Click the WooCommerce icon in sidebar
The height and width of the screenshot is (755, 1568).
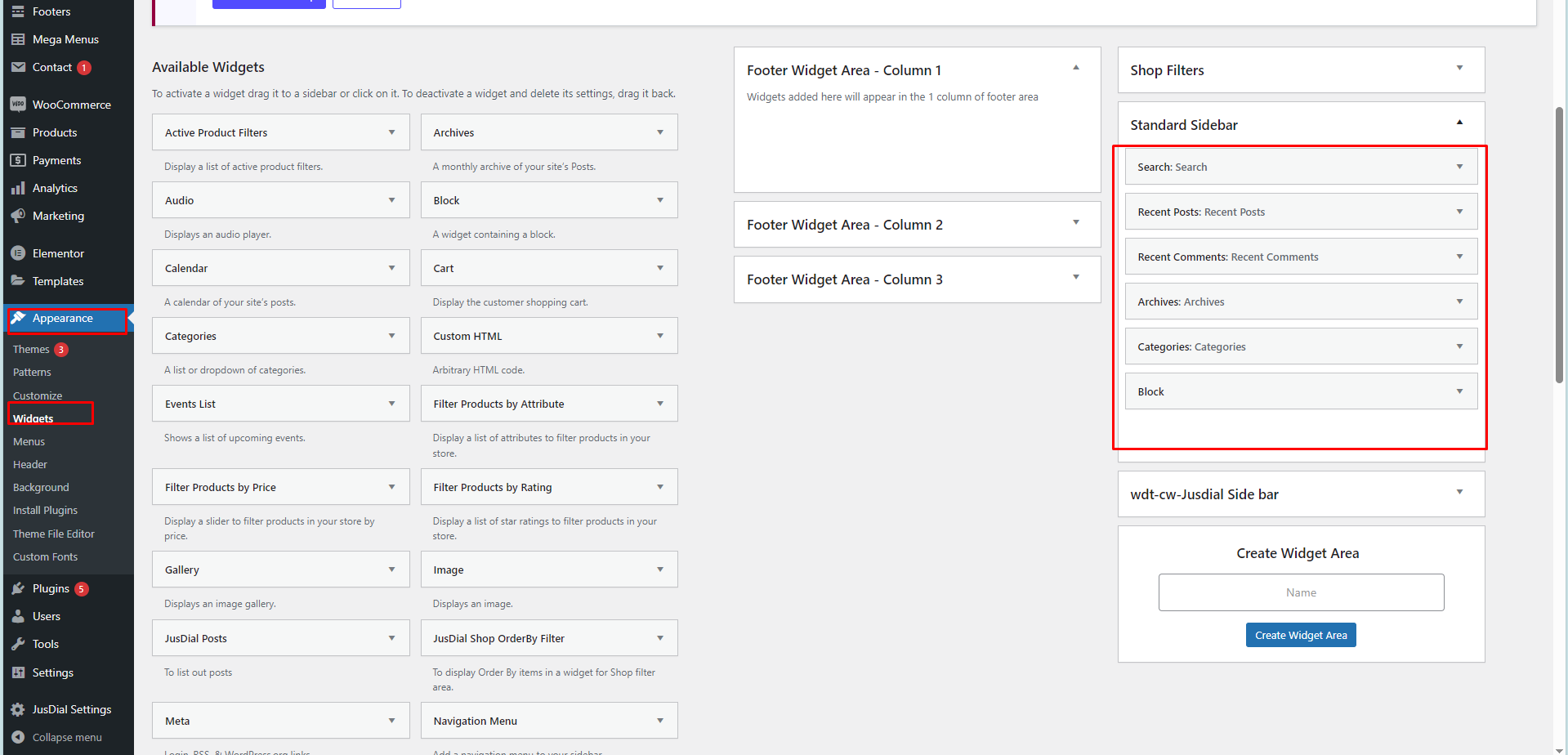pyautogui.click(x=18, y=105)
